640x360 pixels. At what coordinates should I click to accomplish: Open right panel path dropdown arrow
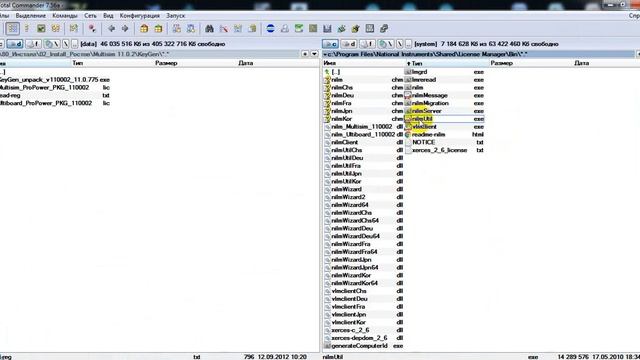point(325,54)
